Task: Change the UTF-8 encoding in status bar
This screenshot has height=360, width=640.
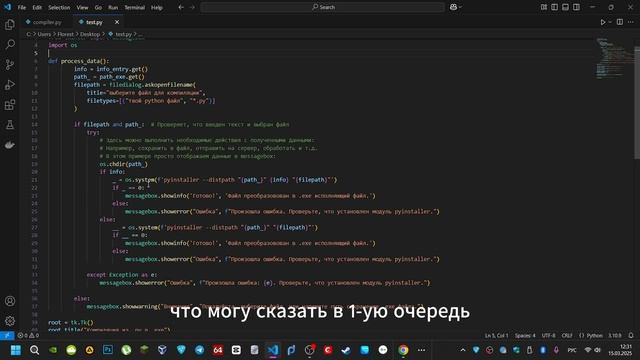Action: pyautogui.click(x=548, y=336)
